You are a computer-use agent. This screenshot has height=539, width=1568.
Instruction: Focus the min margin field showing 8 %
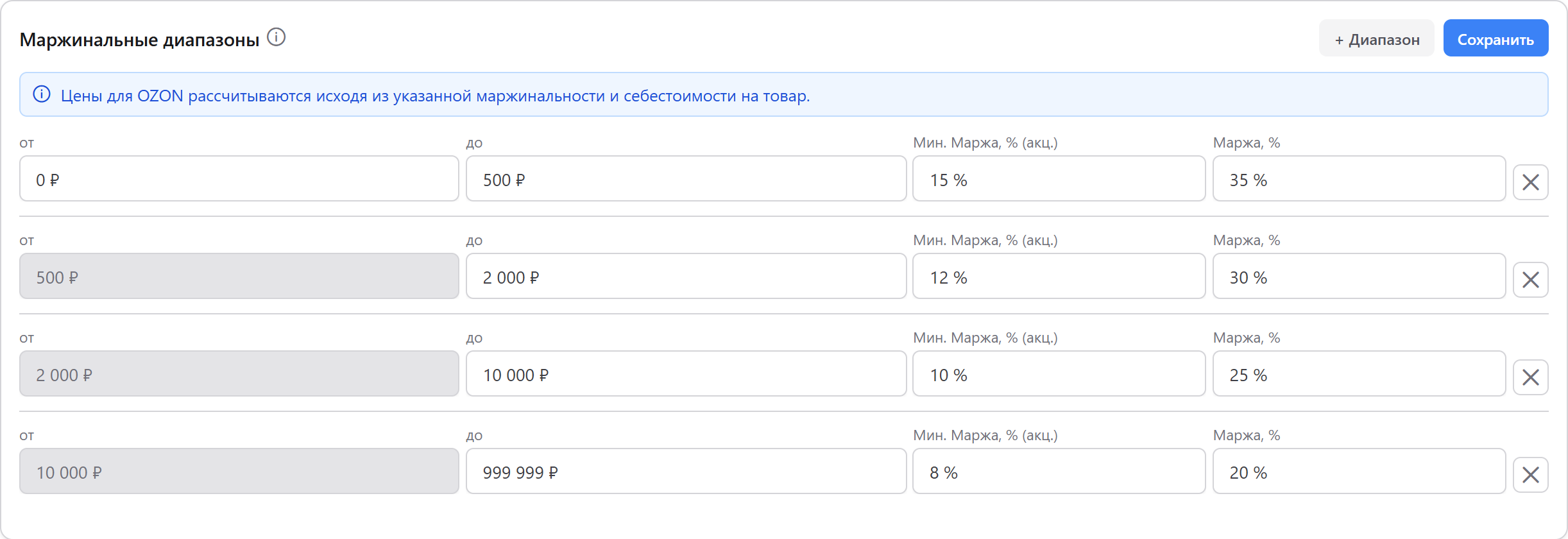point(1059,472)
